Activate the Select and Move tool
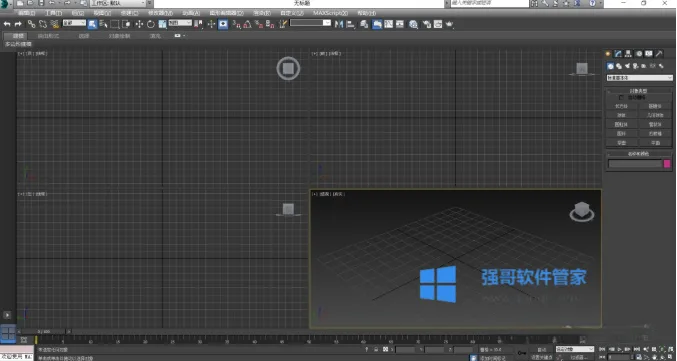 tap(139, 24)
